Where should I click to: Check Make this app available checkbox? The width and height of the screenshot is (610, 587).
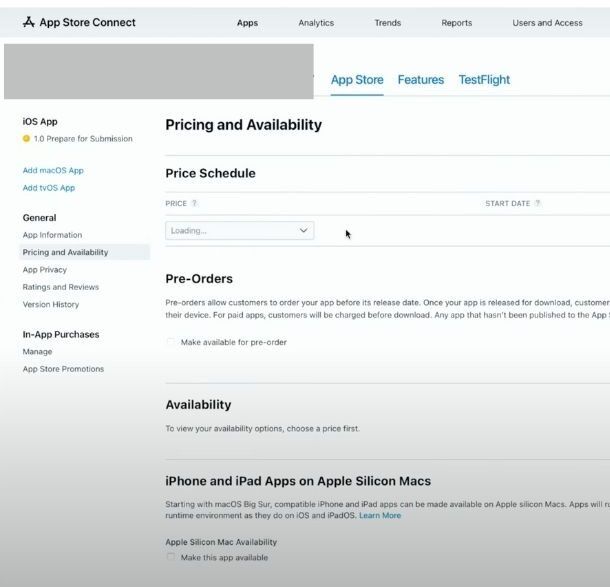pyautogui.click(x=170, y=557)
